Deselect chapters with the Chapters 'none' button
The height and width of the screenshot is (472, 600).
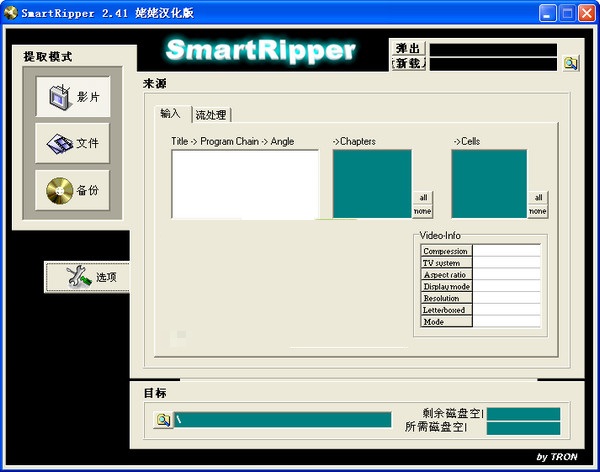423,211
